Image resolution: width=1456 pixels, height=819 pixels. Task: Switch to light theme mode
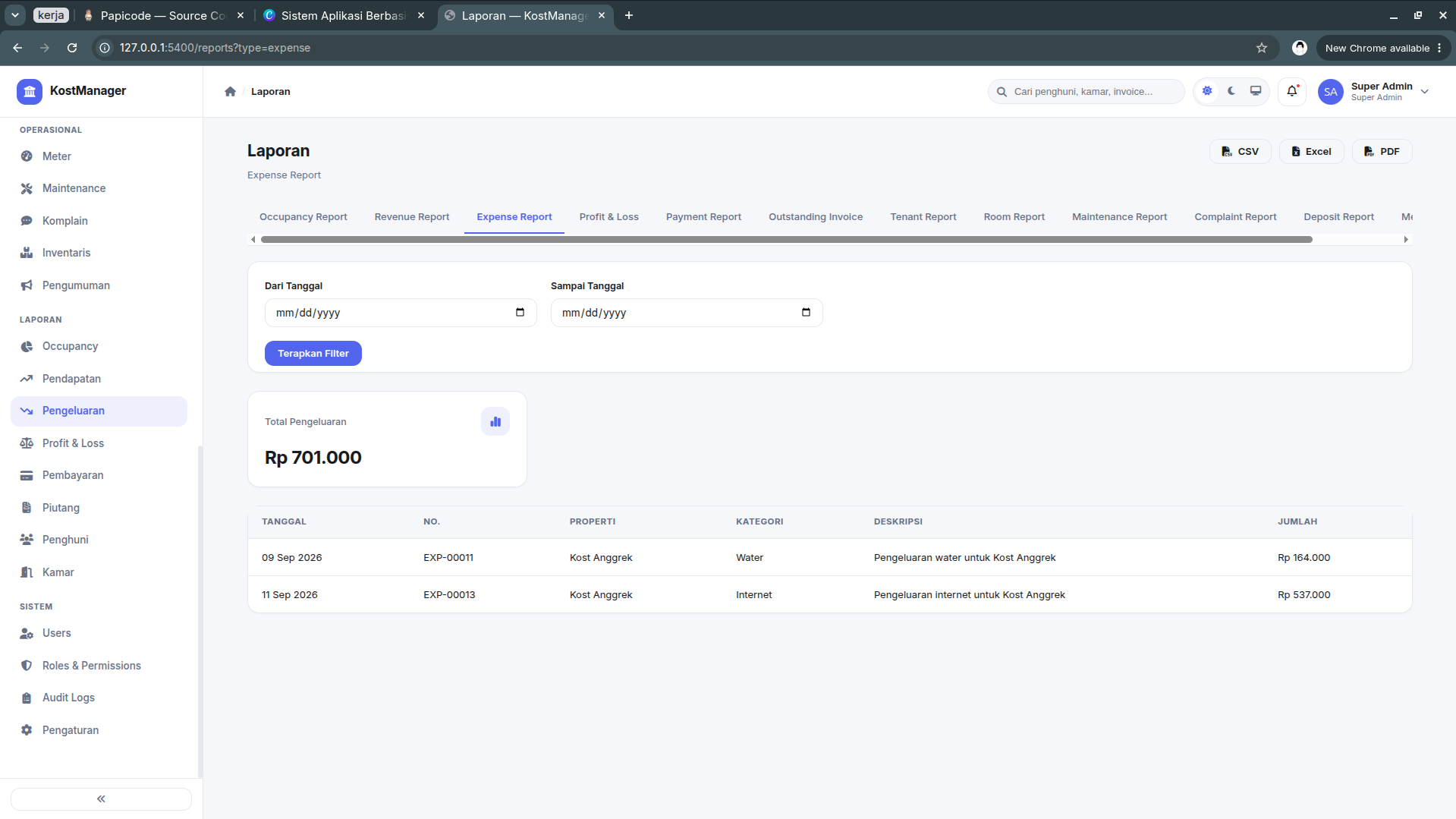1207,91
